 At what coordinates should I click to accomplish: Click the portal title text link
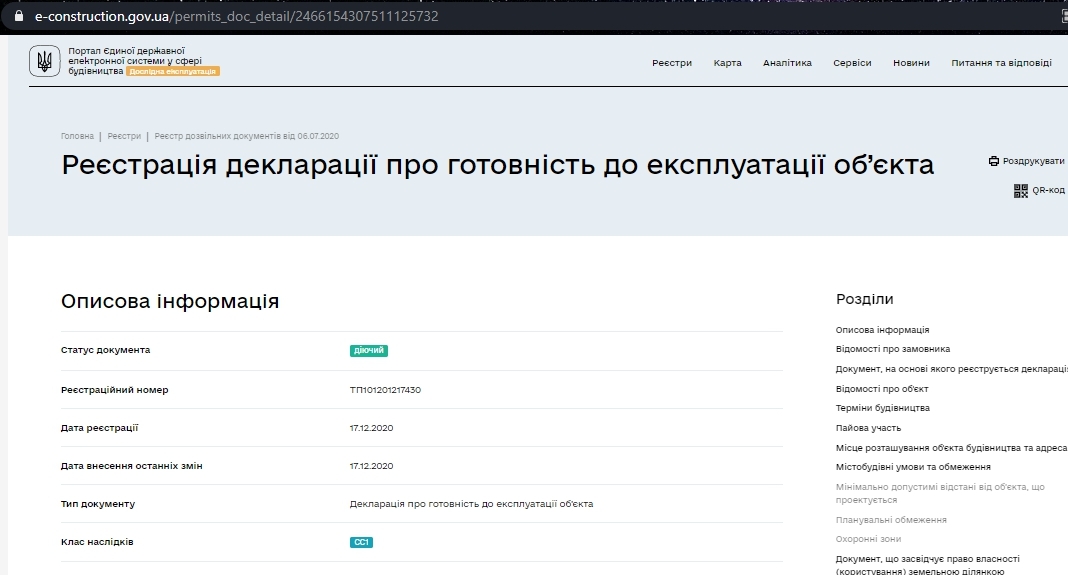click(135, 61)
